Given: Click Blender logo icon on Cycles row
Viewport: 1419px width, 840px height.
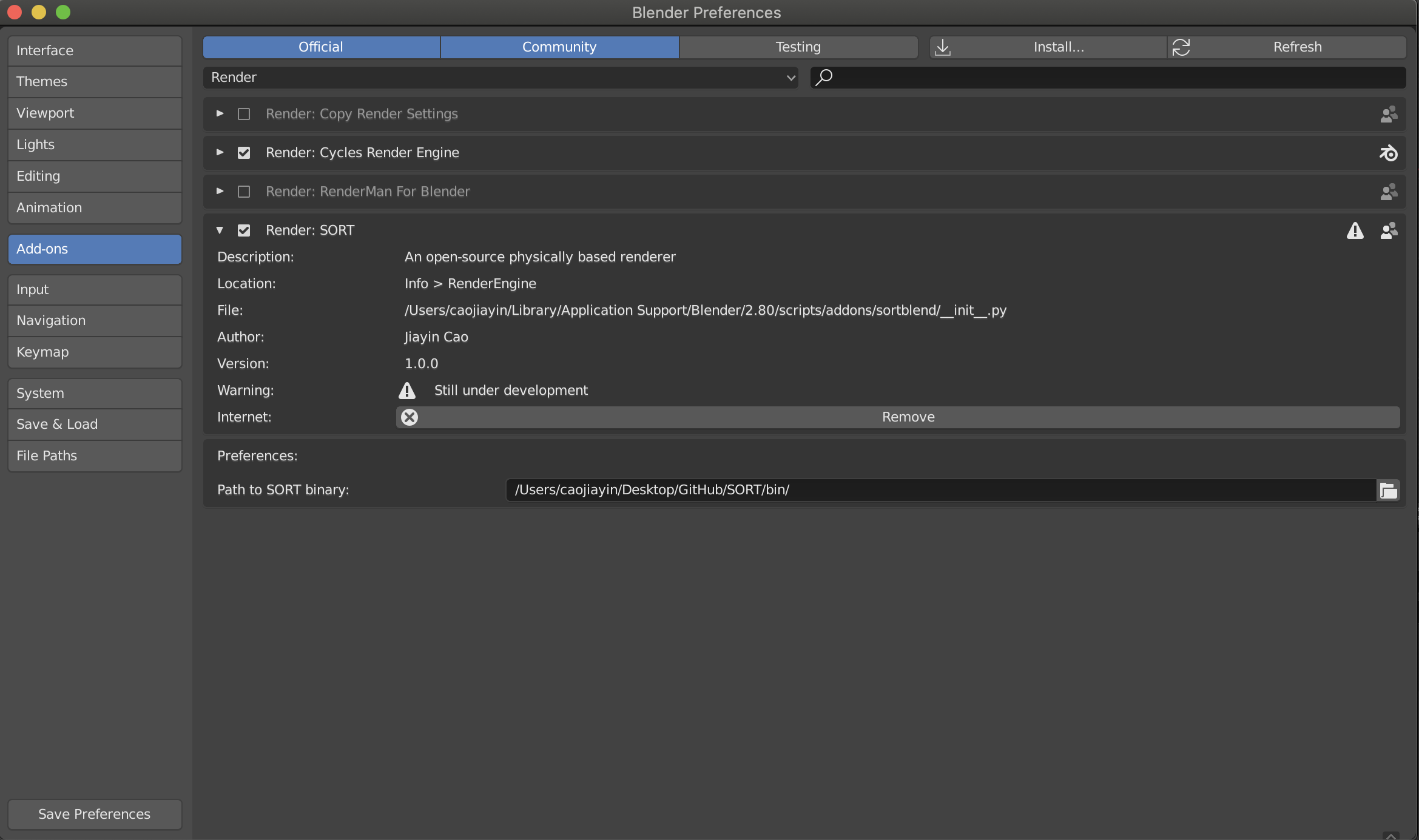Looking at the screenshot, I should pos(1389,153).
